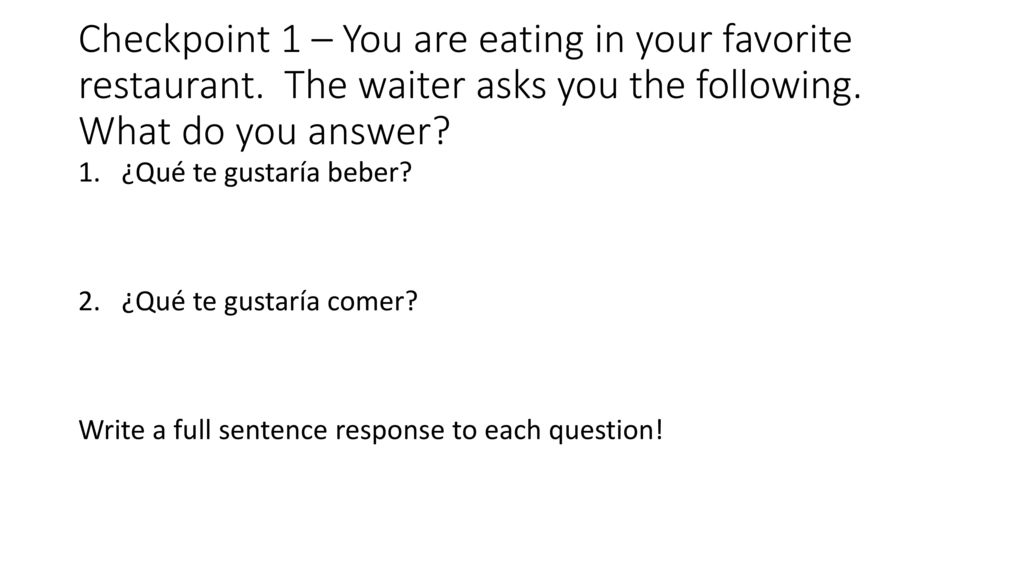The width and height of the screenshot is (1024, 576).
Task: Click the word "gustaría" in question one
Action: coord(272,173)
